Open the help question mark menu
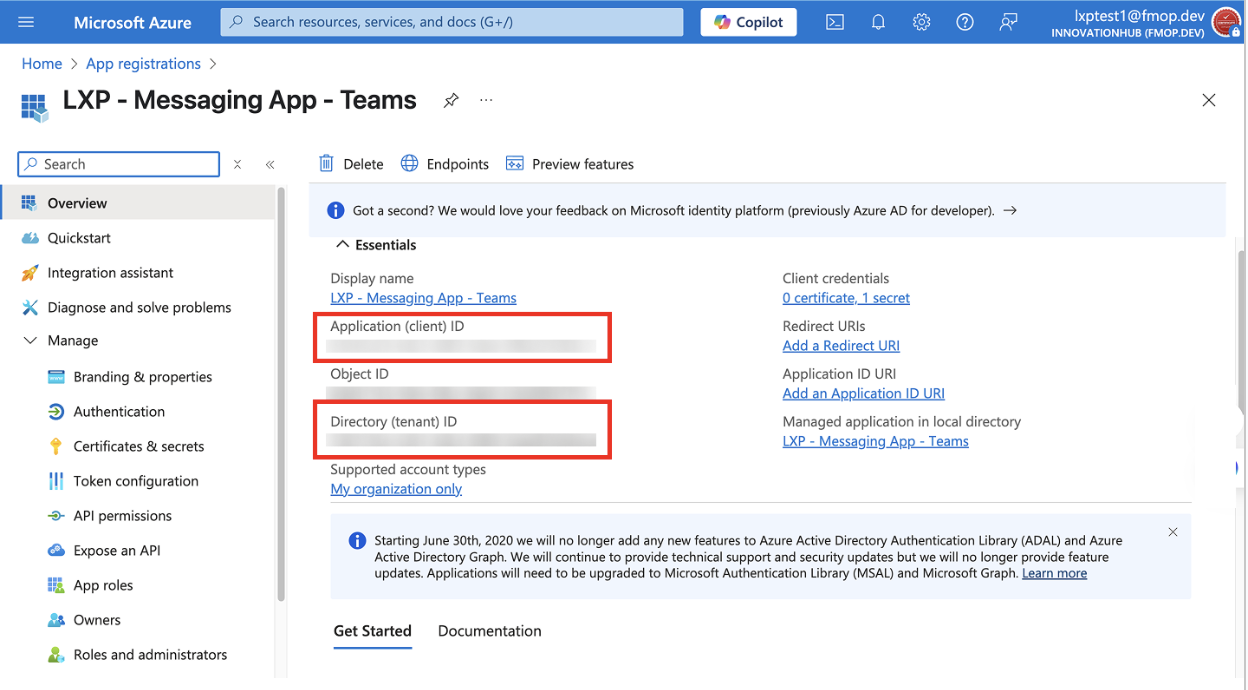The width and height of the screenshot is (1248, 690). tap(965, 22)
